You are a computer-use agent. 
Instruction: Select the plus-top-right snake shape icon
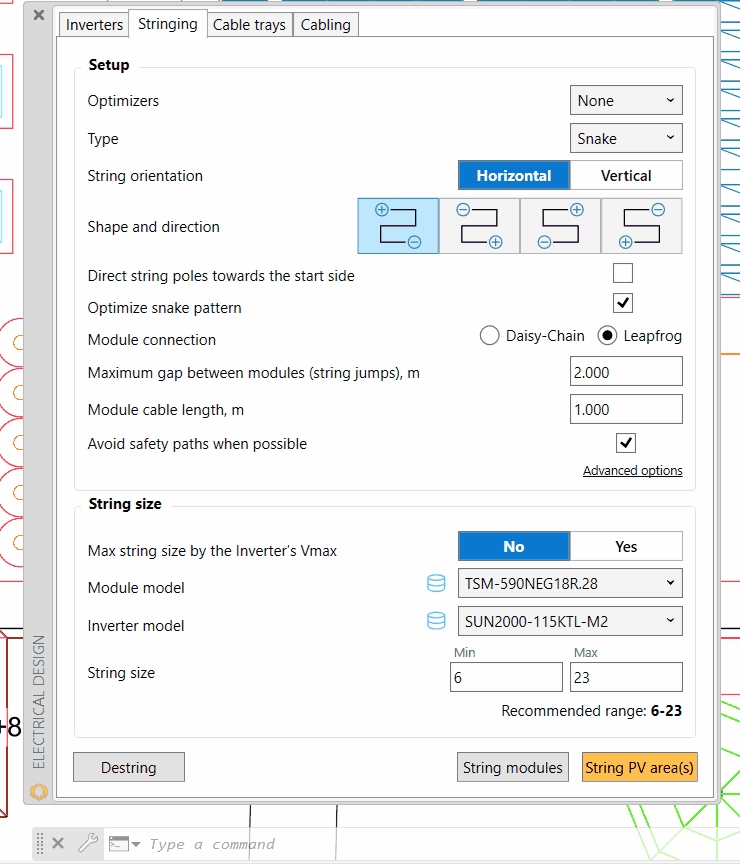(x=560, y=226)
